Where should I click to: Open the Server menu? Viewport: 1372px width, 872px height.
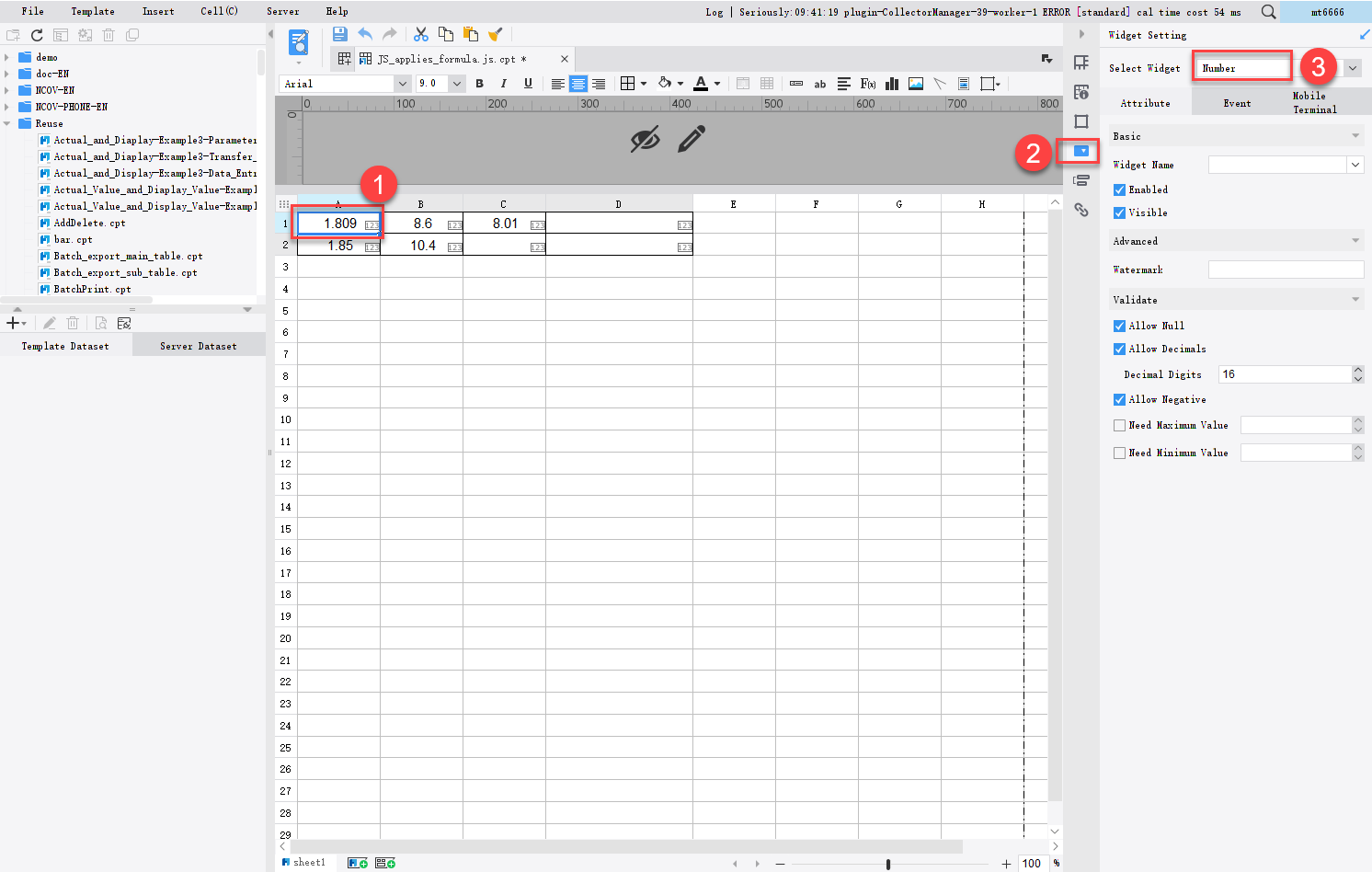282,11
